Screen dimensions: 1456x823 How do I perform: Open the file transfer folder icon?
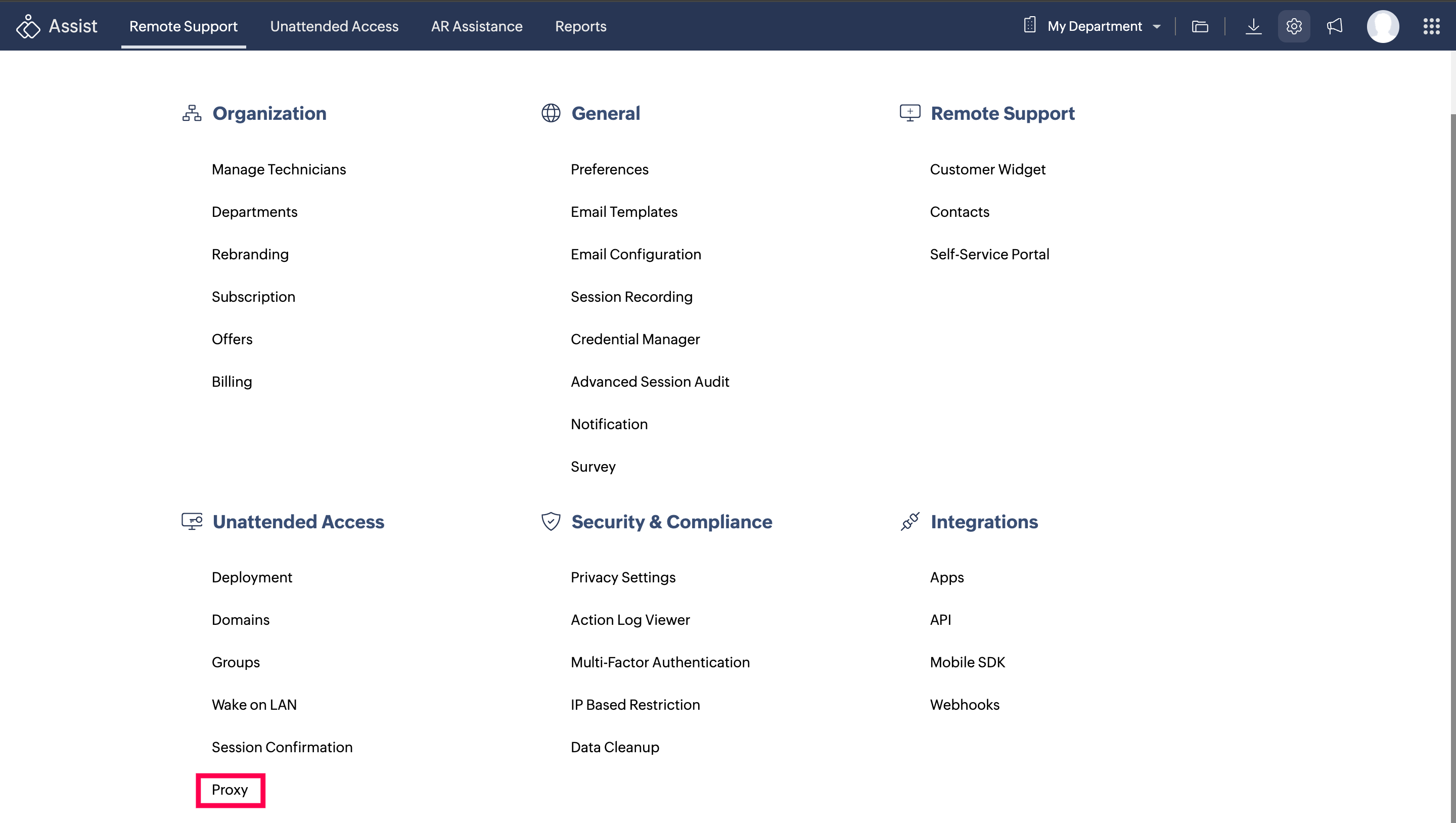click(1199, 26)
